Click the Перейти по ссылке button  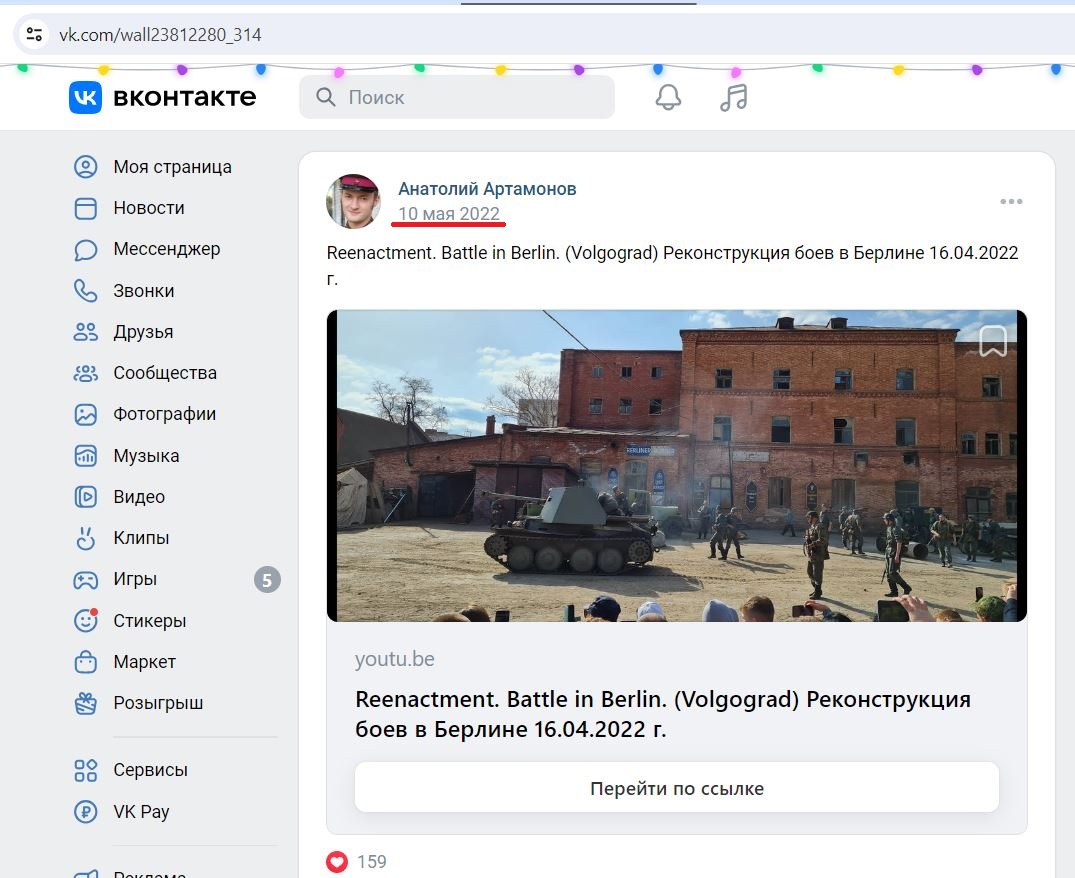(677, 788)
